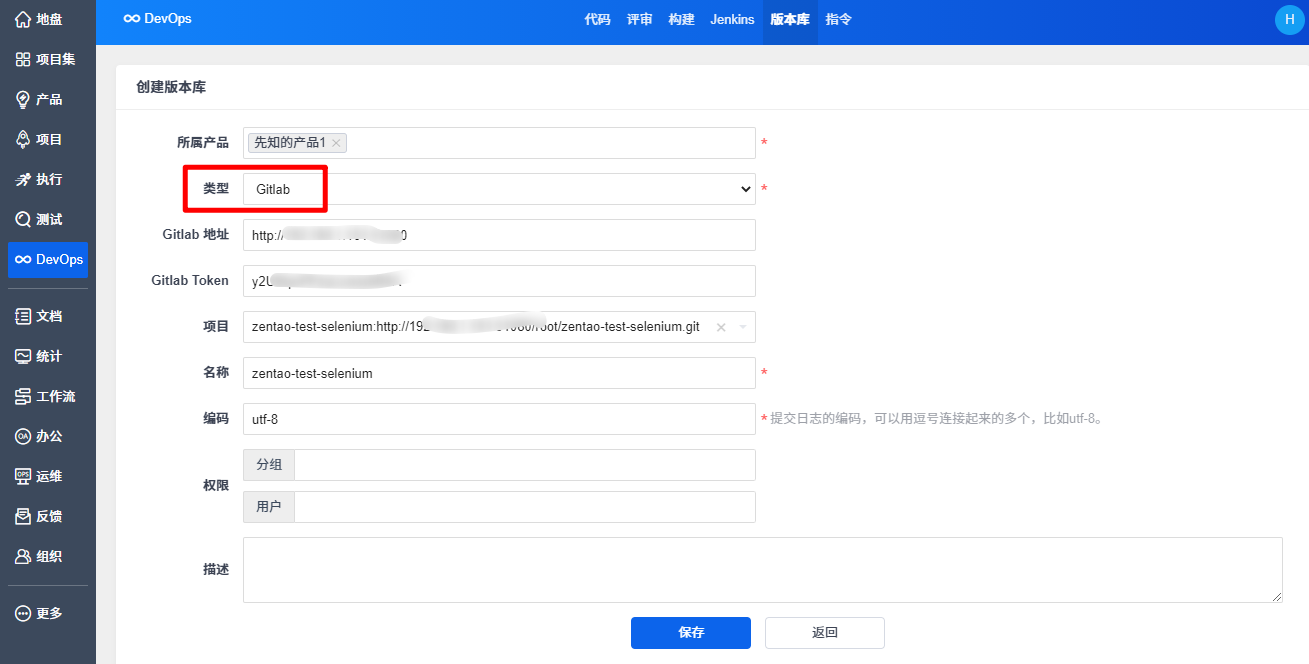The width and height of the screenshot is (1309, 664).
Task: Switch to 评审 tab
Action: click(640, 19)
